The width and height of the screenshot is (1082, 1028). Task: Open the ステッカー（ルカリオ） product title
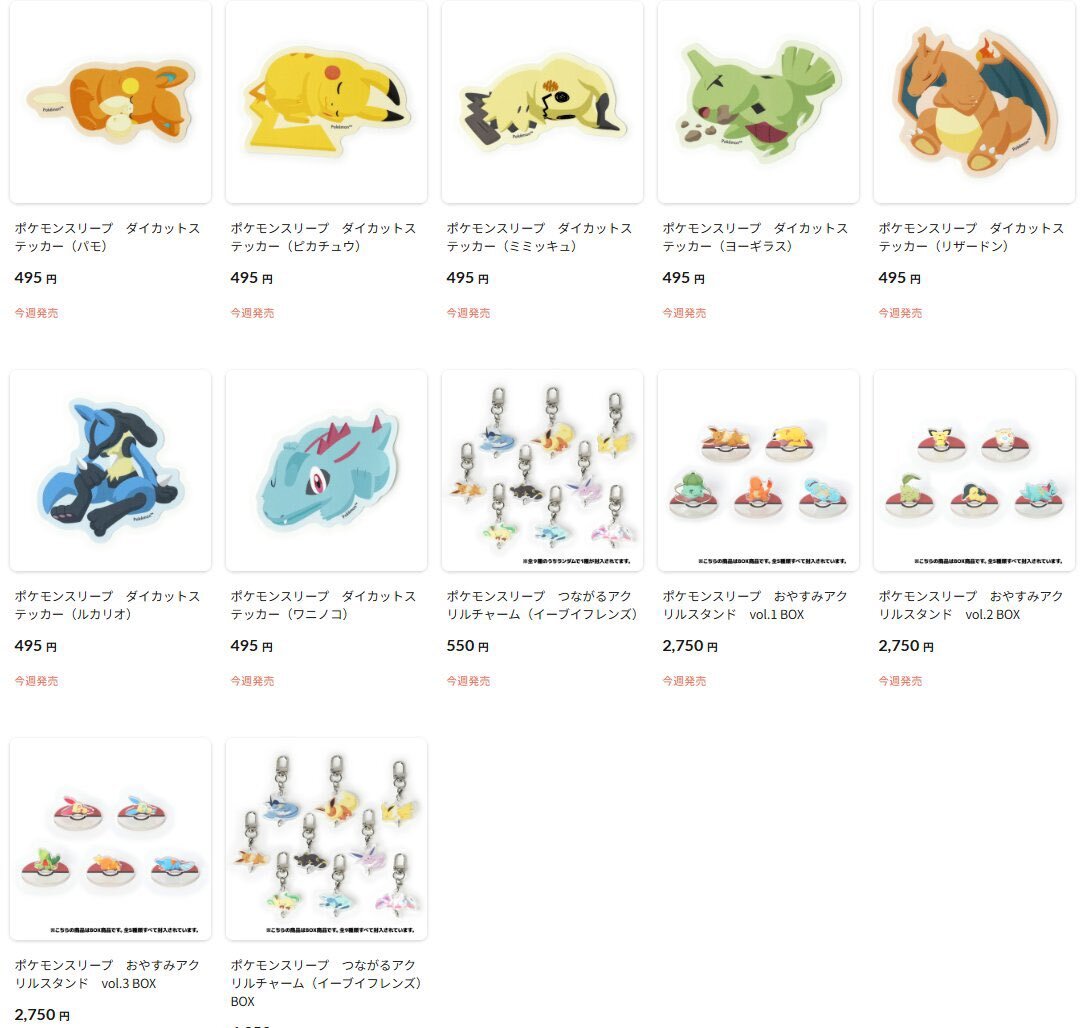coord(107,605)
